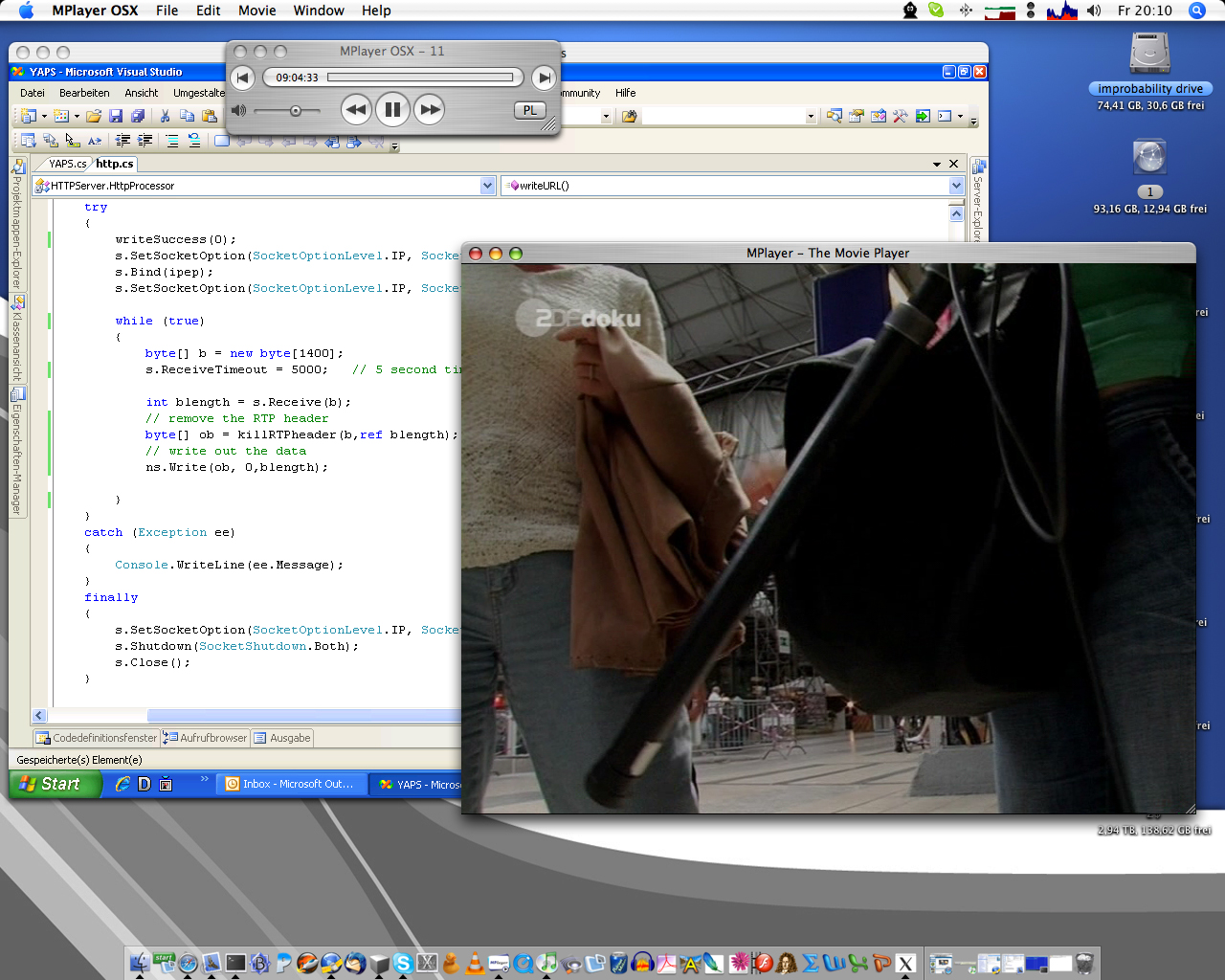1225x980 pixels.
Task: Open the Window menu in macOS menu bar
Action: (x=319, y=11)
